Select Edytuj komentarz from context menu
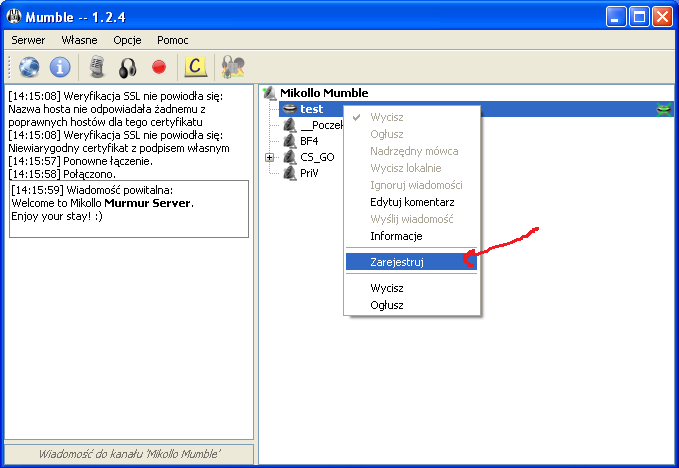Screen dimensions: 679x468 tap(412, 202)
